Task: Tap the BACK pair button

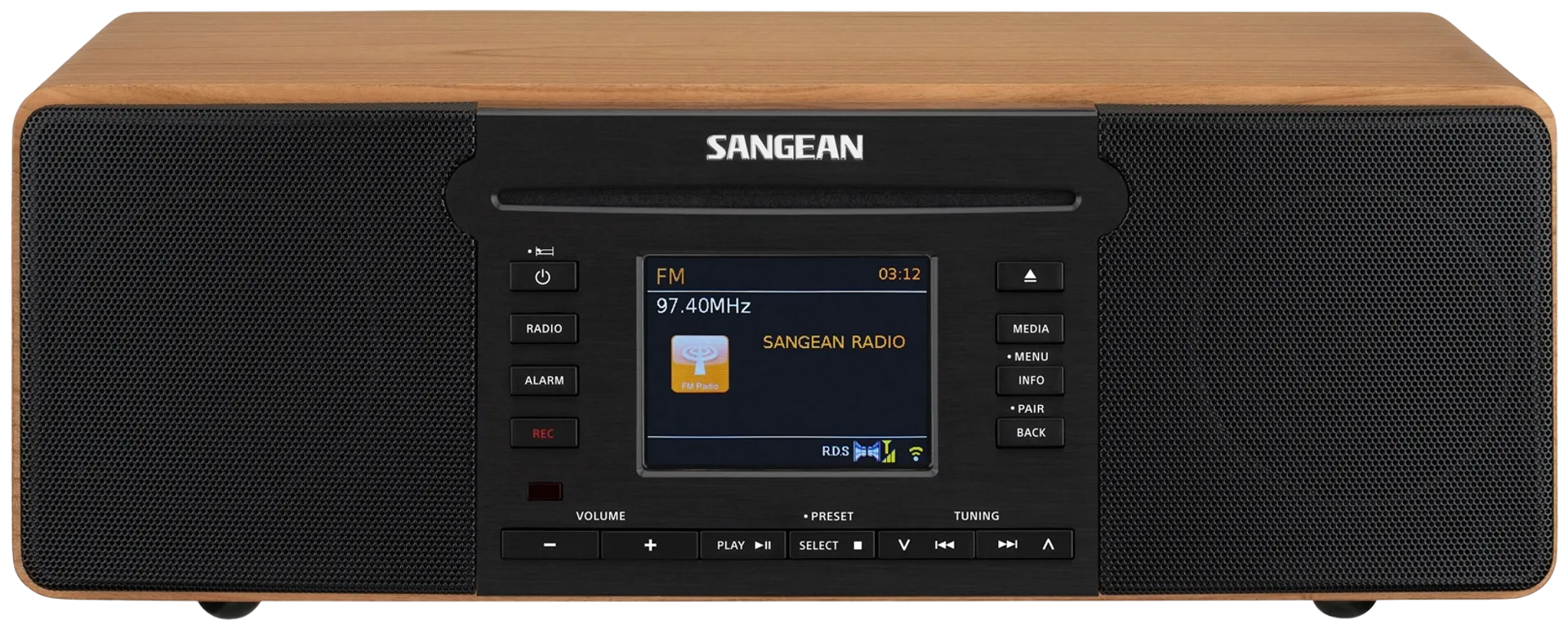Action: (x=1030, y=432)
